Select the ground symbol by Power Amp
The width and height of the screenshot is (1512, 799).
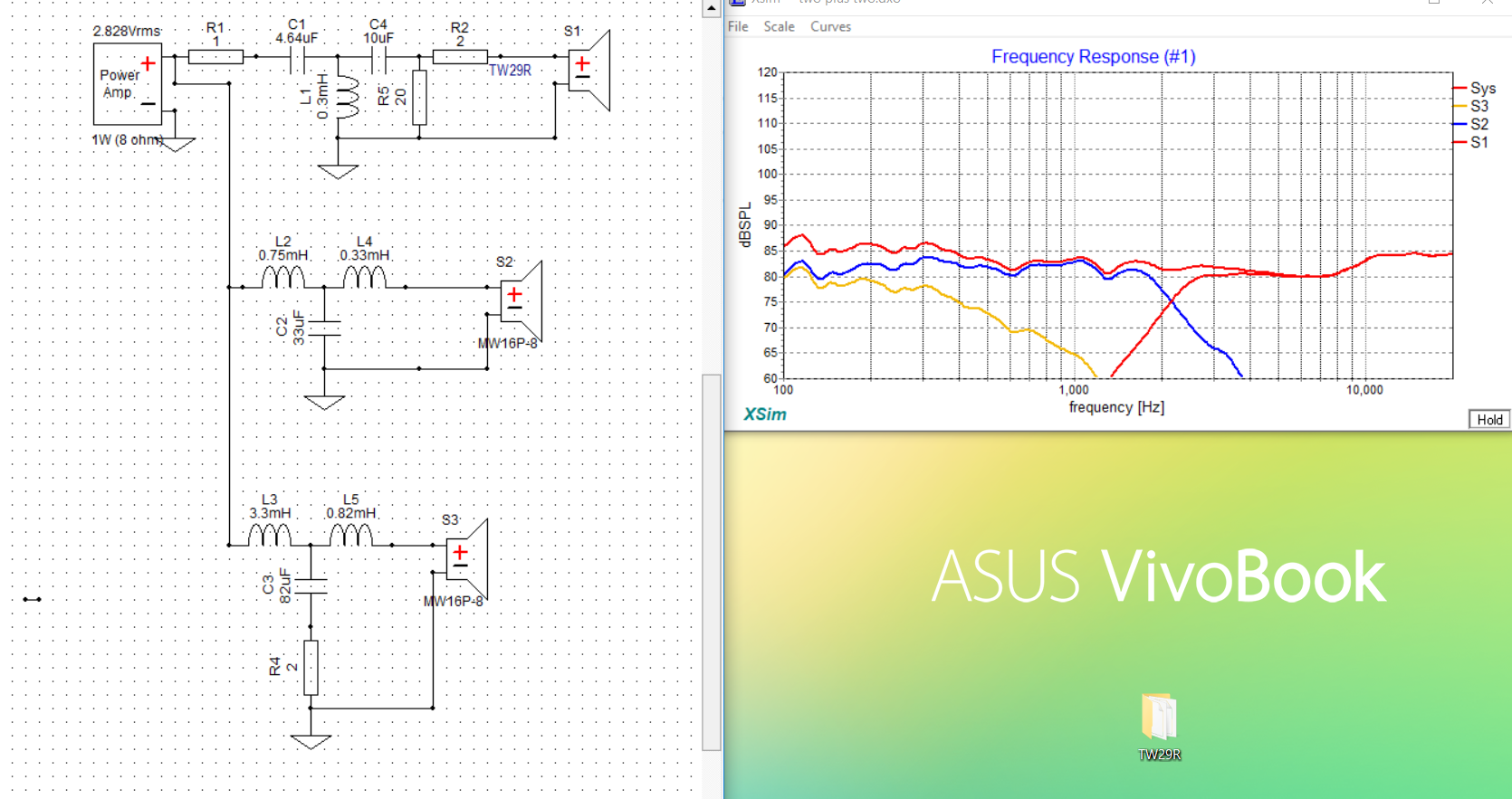[176, 144]
